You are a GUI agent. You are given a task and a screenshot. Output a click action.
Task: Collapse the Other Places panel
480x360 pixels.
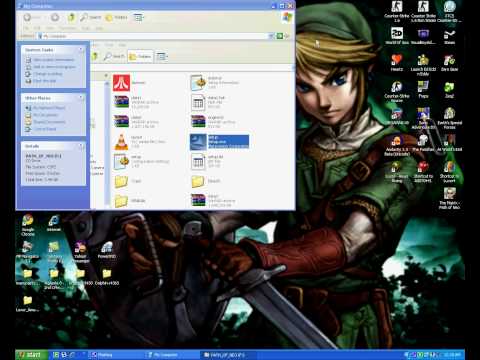tap(81, 97)
